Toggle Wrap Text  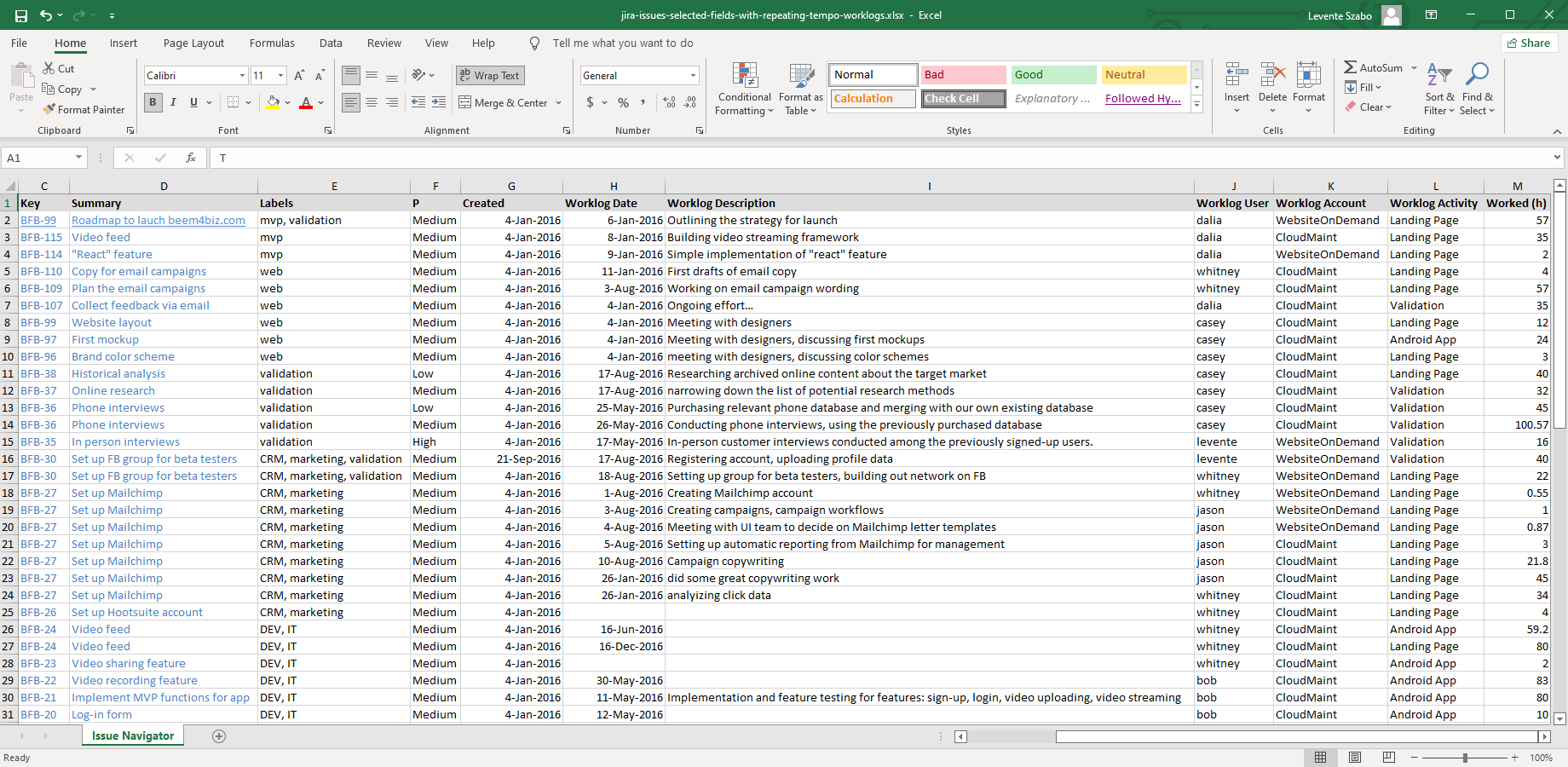490,76
